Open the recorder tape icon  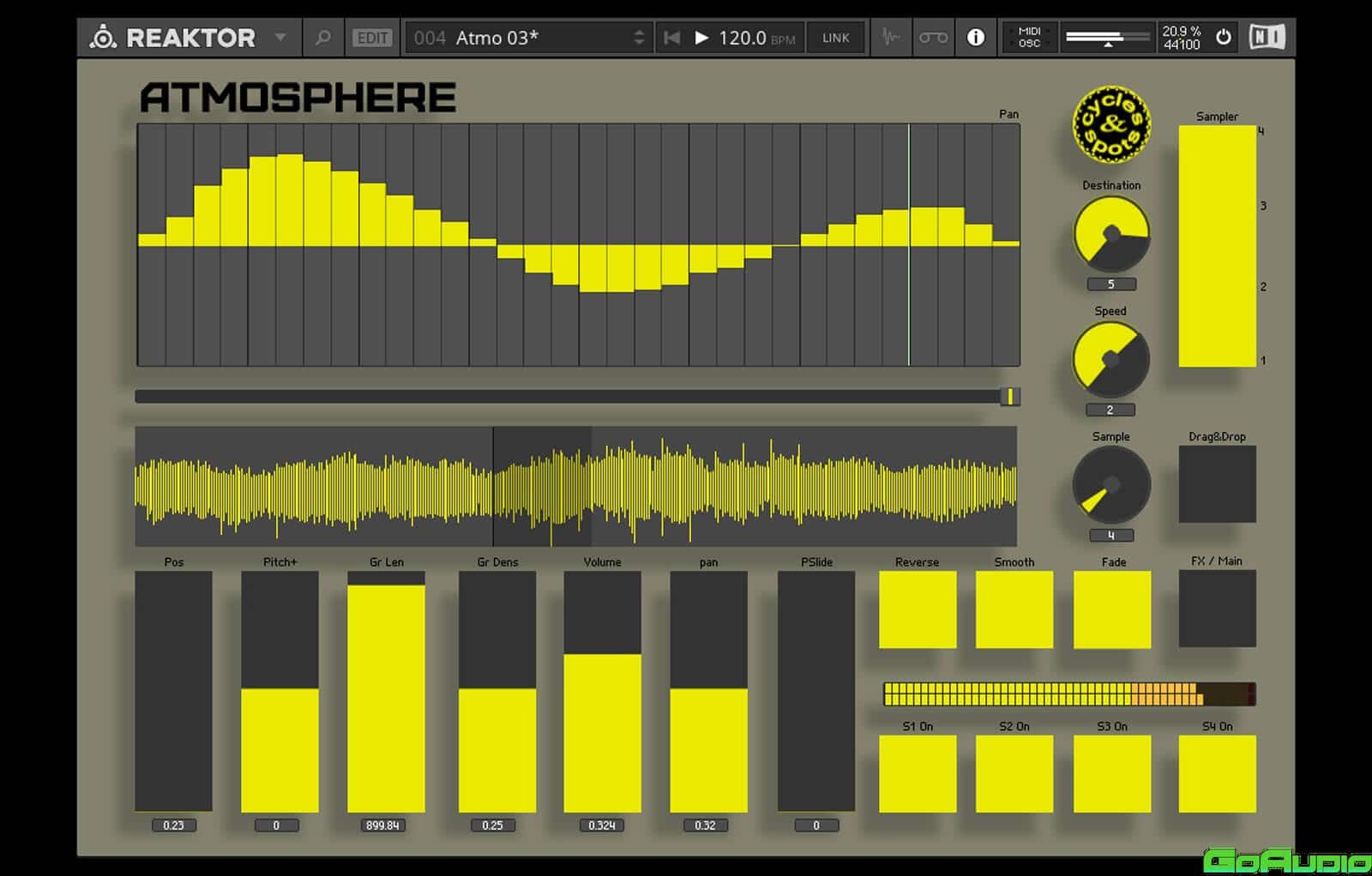coord(933,38)
